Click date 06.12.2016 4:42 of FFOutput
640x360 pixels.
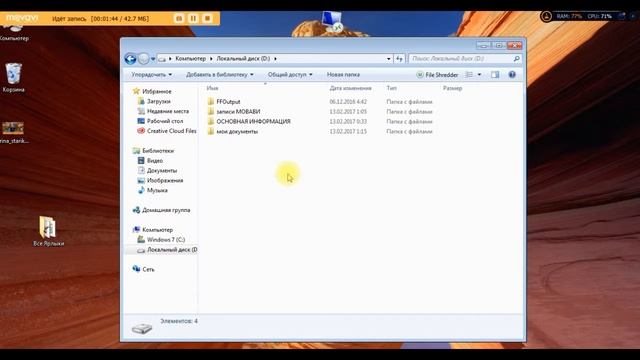click(348, 102)
